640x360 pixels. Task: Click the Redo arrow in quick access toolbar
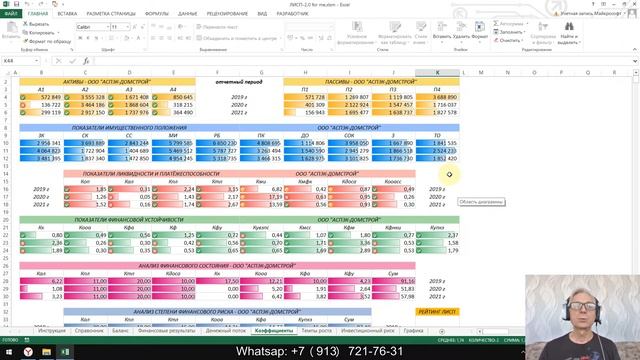click(x=40, y=4)
